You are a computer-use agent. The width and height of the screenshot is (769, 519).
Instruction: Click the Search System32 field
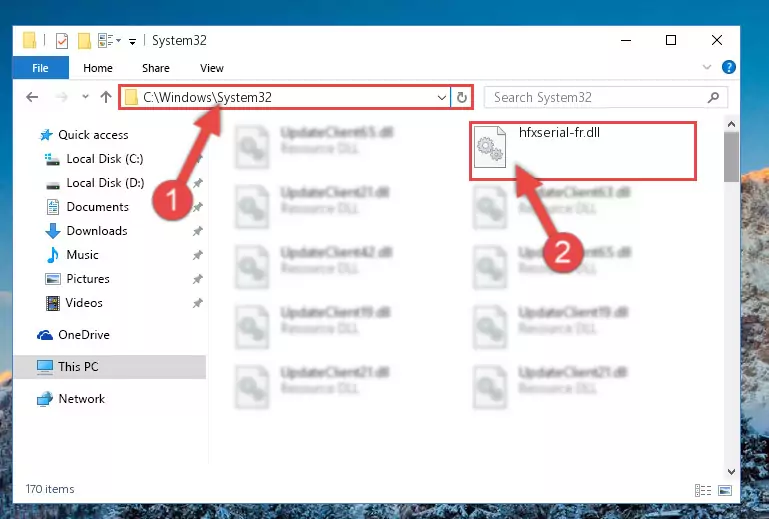pos(606,97)
